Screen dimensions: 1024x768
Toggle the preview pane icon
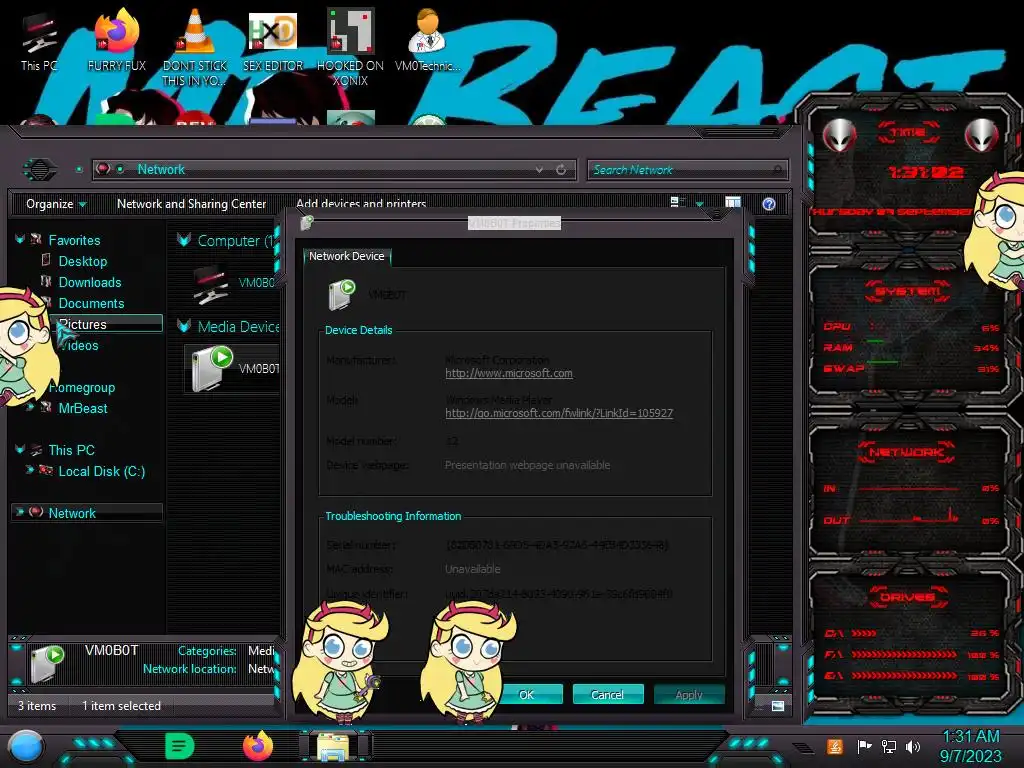tap(733, 202)
